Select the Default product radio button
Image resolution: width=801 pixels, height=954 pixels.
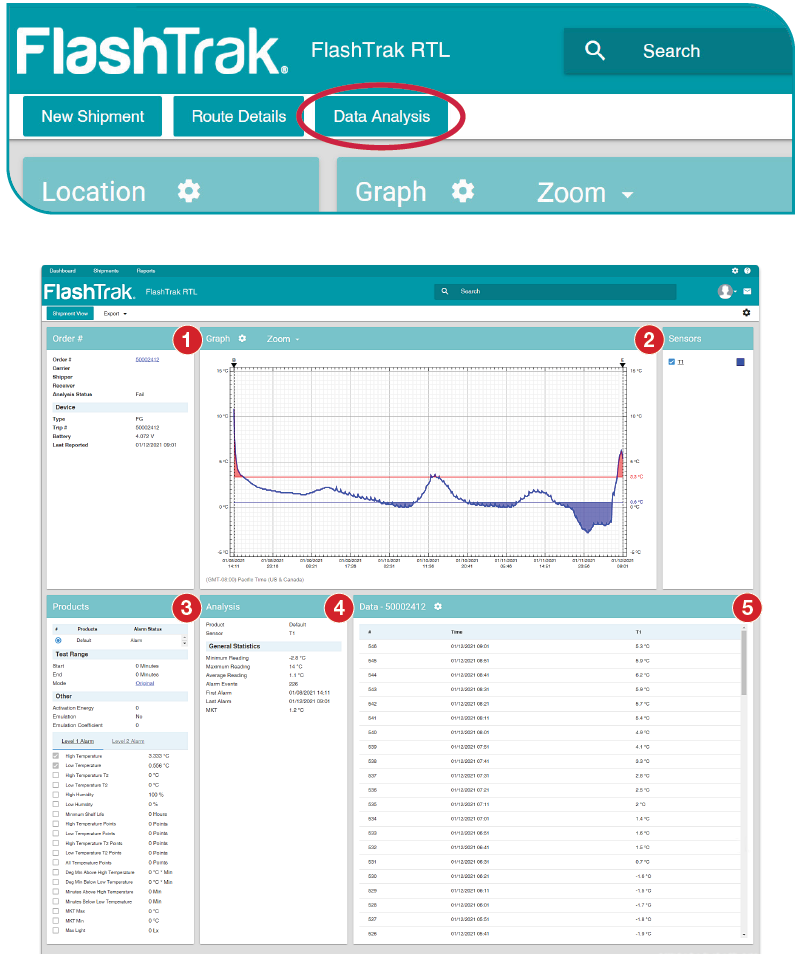pyautogui.click(x=58, y=640)
